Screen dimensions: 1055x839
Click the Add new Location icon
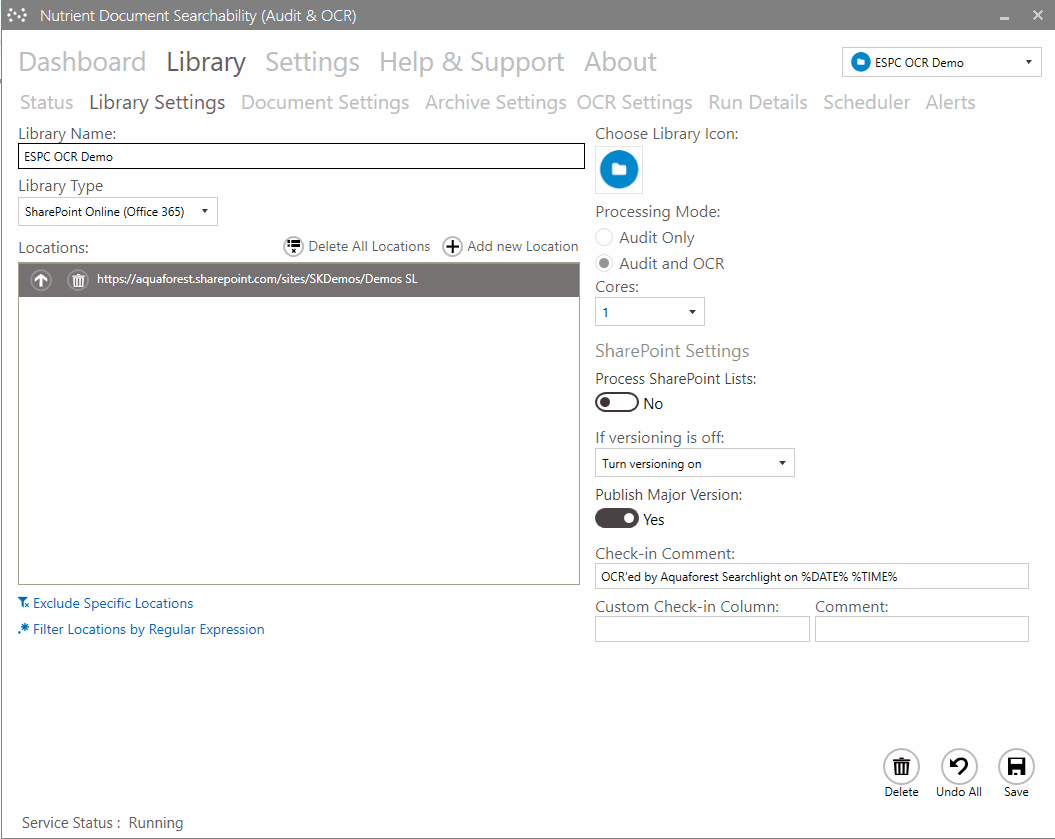451,246
